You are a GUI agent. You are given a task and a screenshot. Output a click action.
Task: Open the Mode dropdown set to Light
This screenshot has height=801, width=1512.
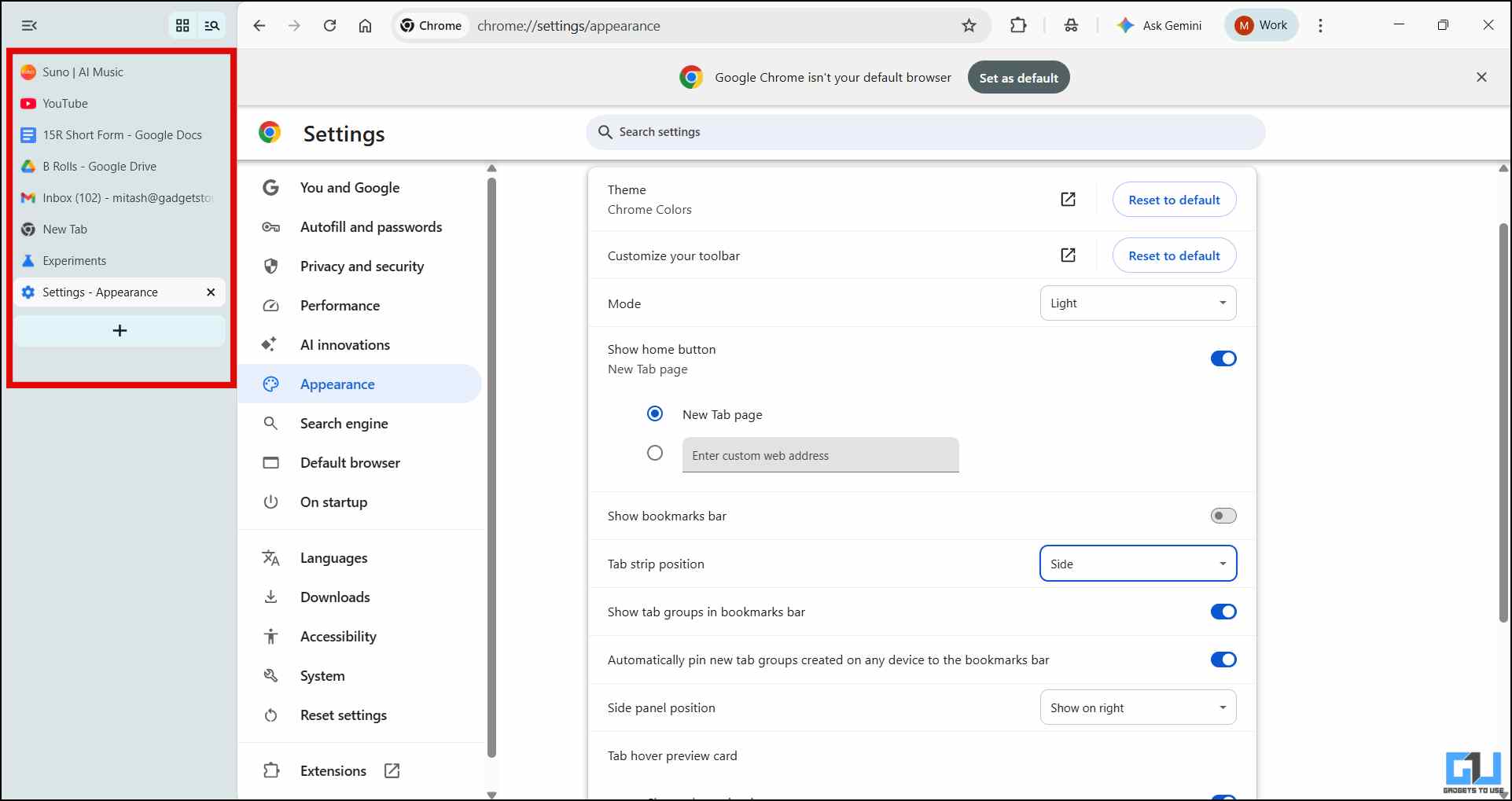pos(1137,303)
